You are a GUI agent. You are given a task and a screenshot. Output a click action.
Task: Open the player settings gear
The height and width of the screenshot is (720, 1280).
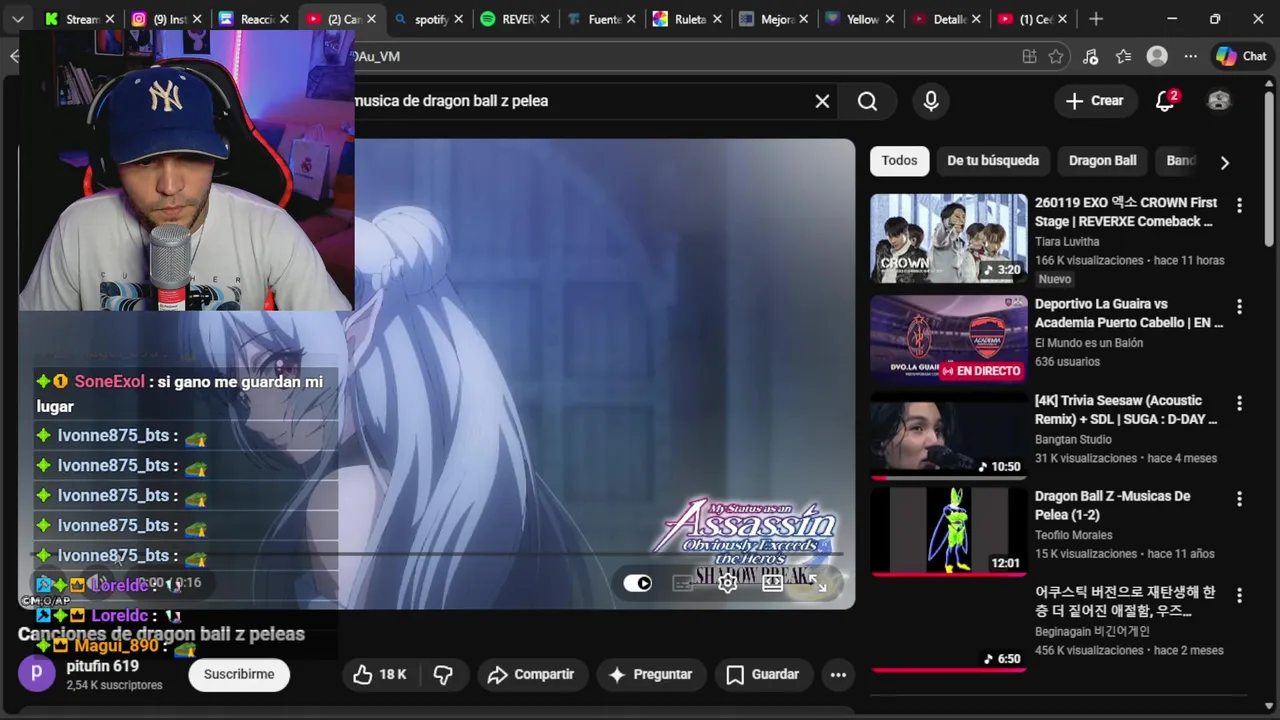point(728,583)
